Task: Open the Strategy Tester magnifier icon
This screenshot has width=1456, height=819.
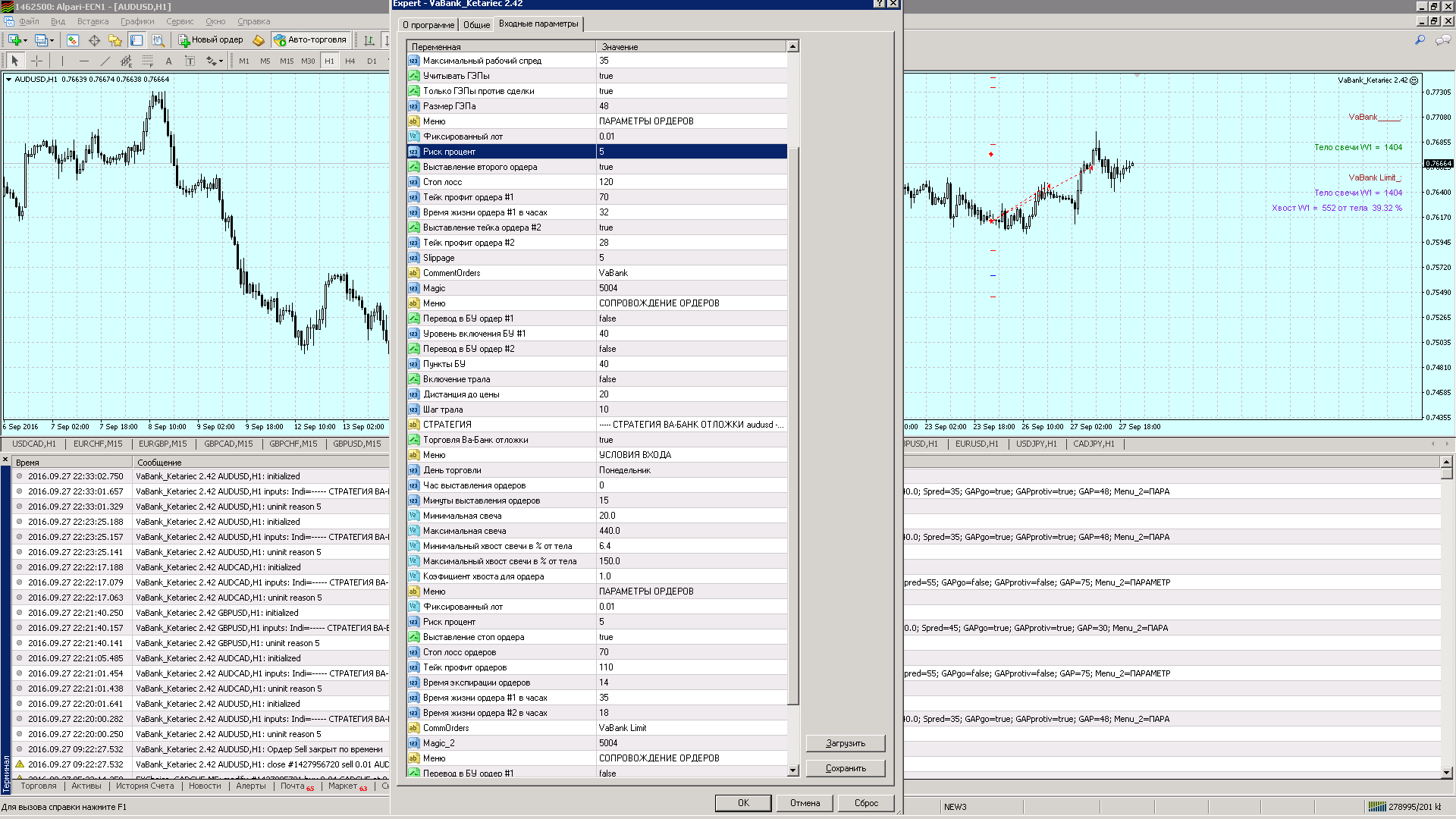Action: 158,40
